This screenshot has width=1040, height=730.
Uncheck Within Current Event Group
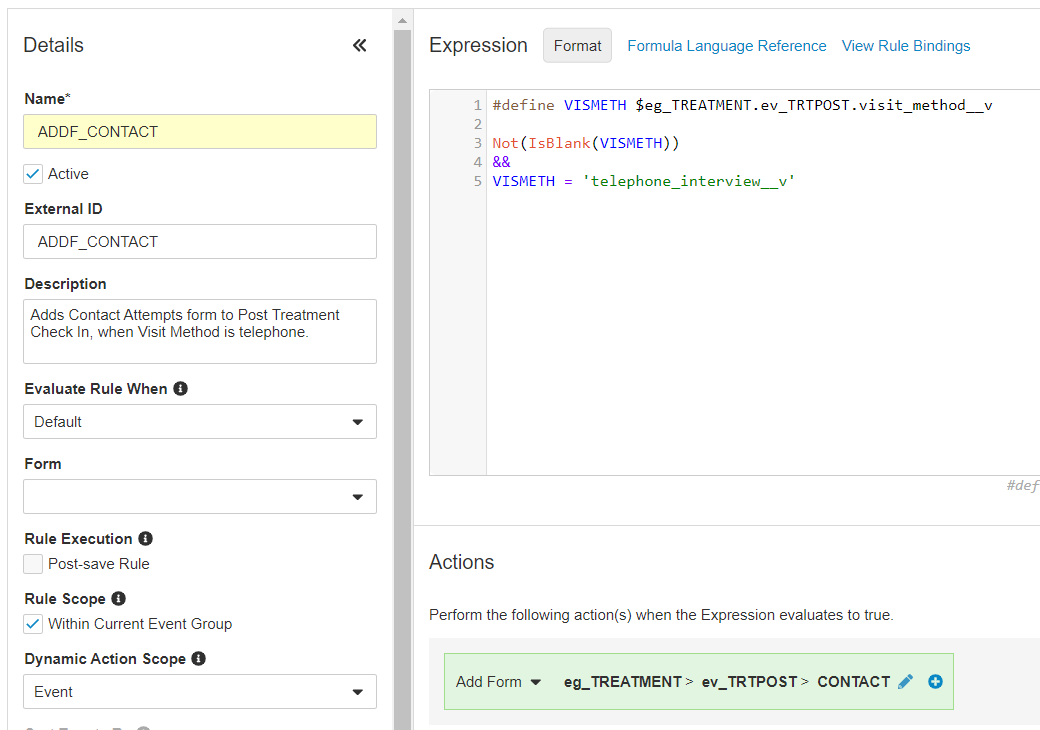(34, 624)
